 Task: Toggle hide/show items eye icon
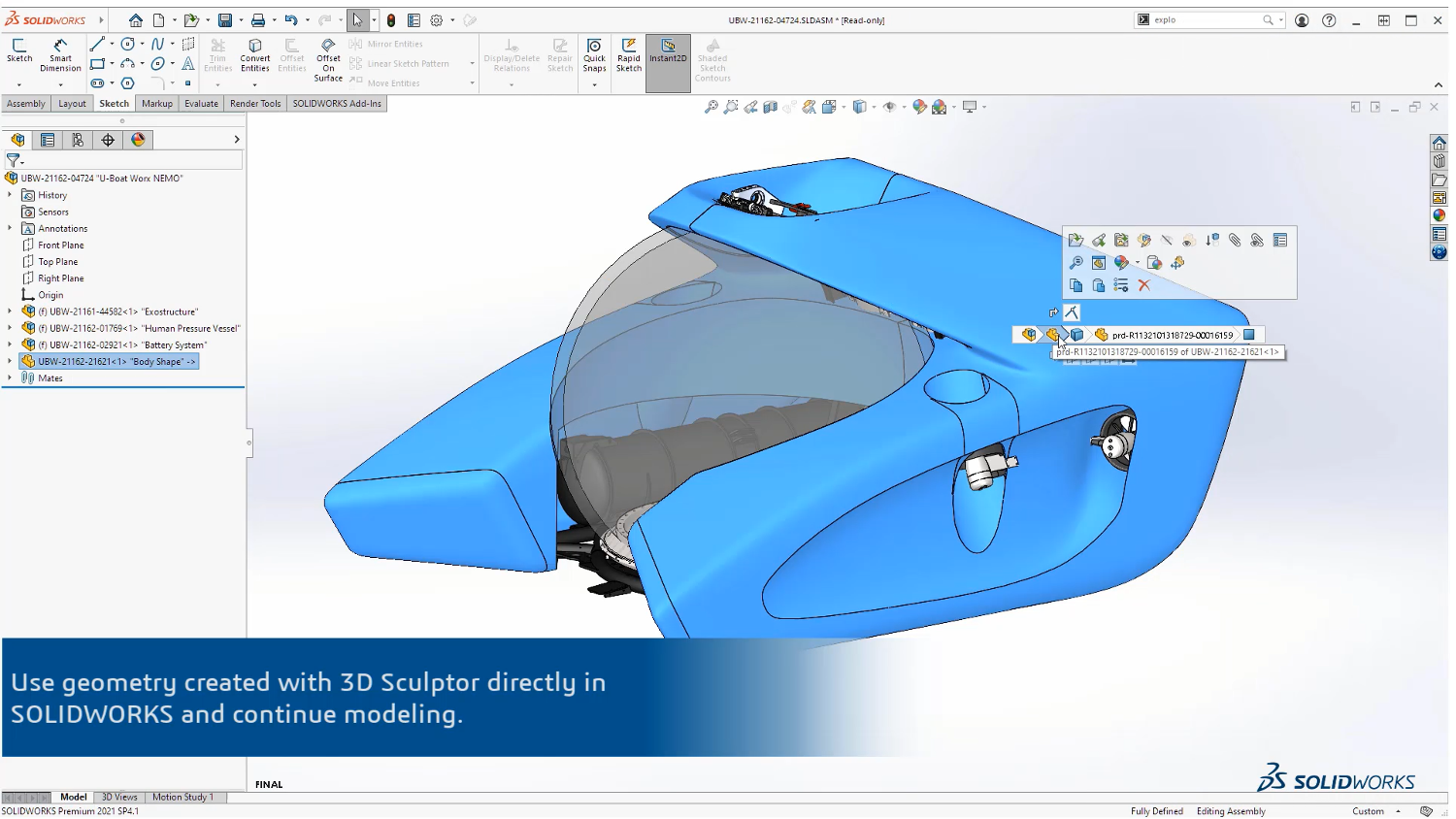889,107
